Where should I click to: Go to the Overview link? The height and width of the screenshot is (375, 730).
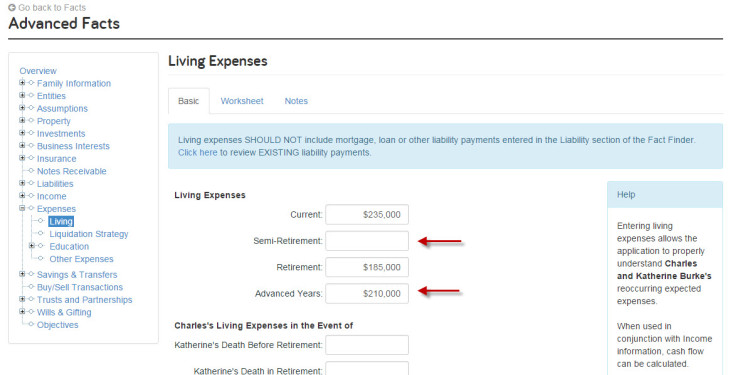[x=38, y=71]
